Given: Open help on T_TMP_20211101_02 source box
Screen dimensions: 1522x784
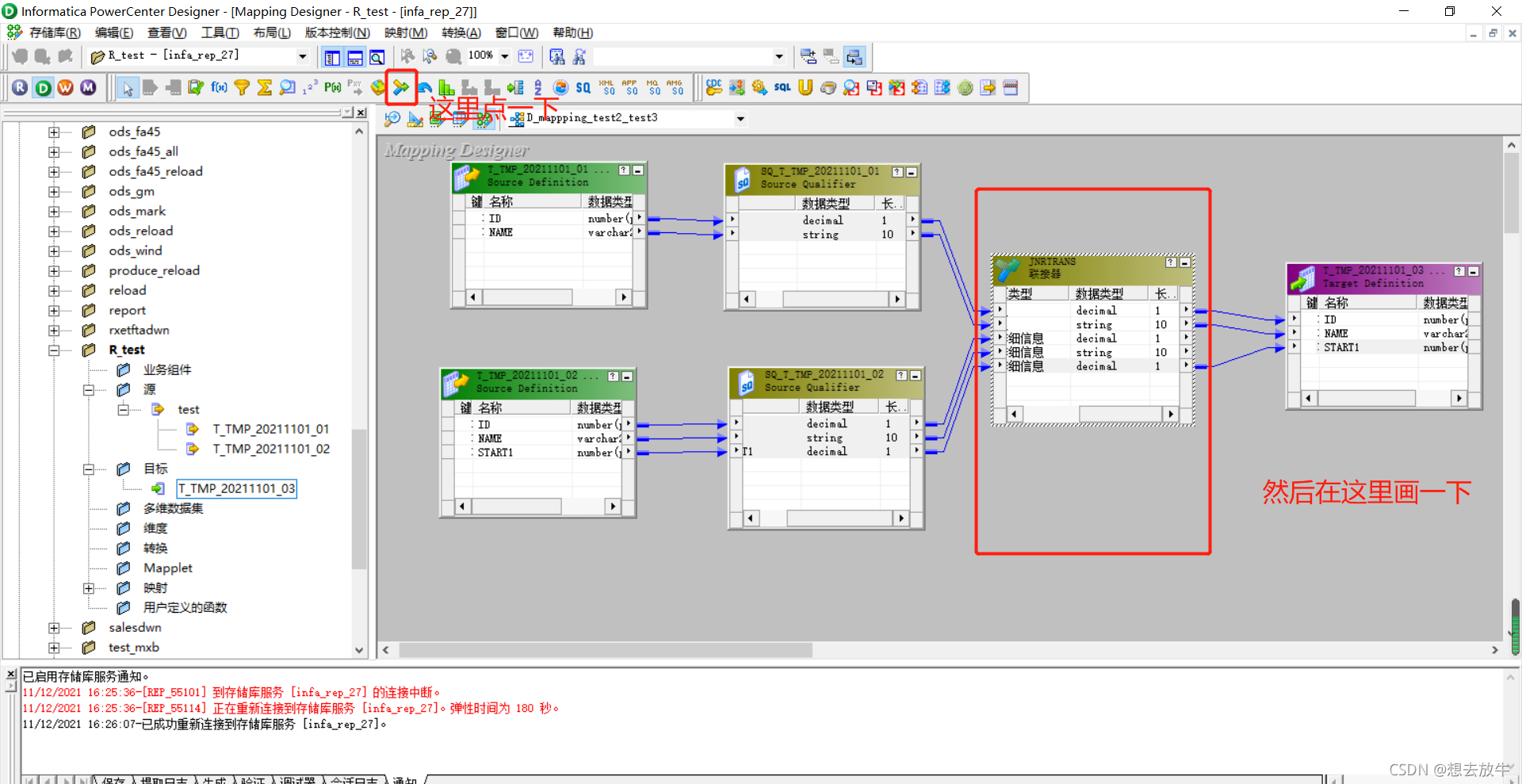Looking at the screenshot, I should coord(613,377).
